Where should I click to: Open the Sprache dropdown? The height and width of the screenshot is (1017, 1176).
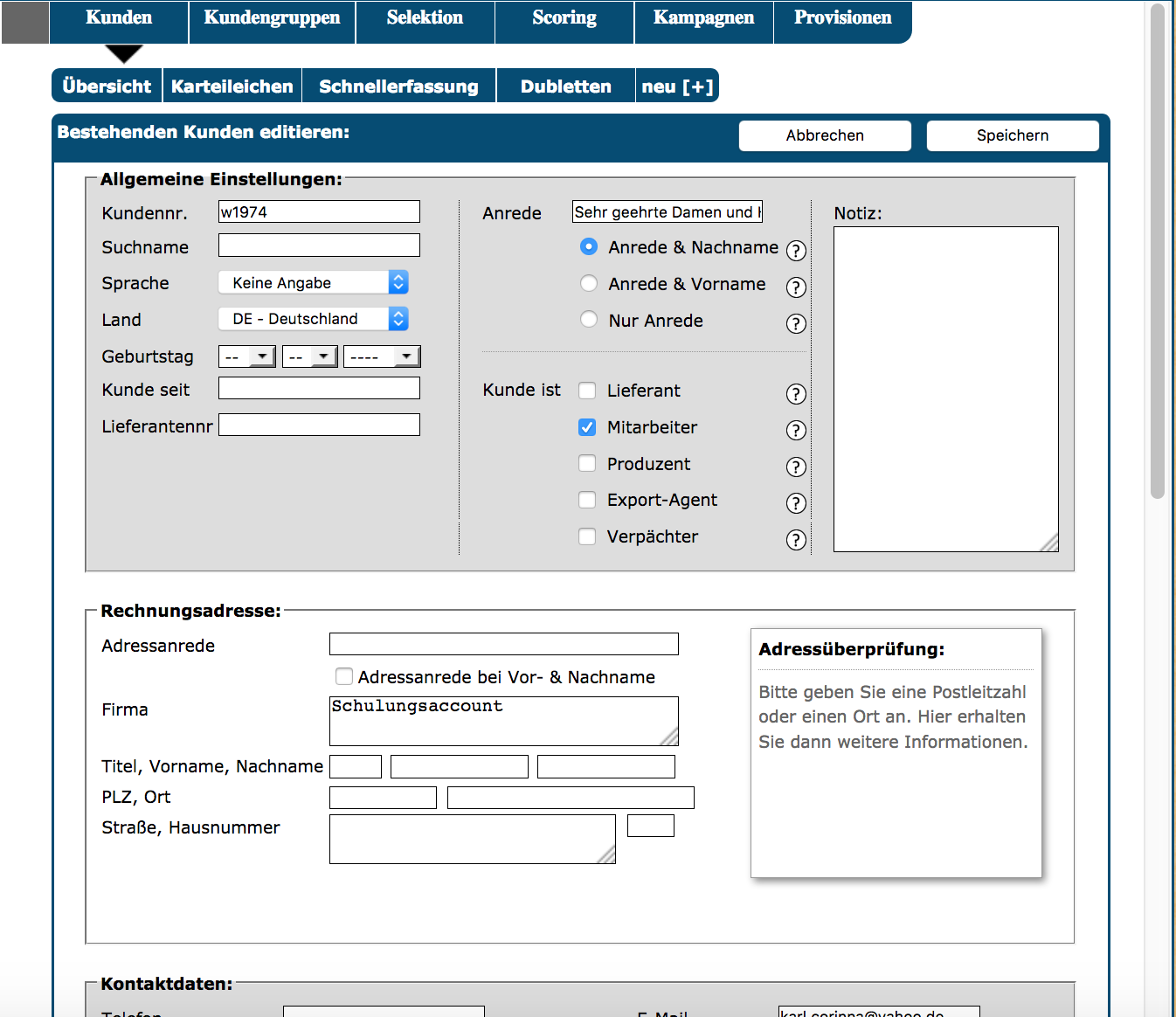coord(313,282)
